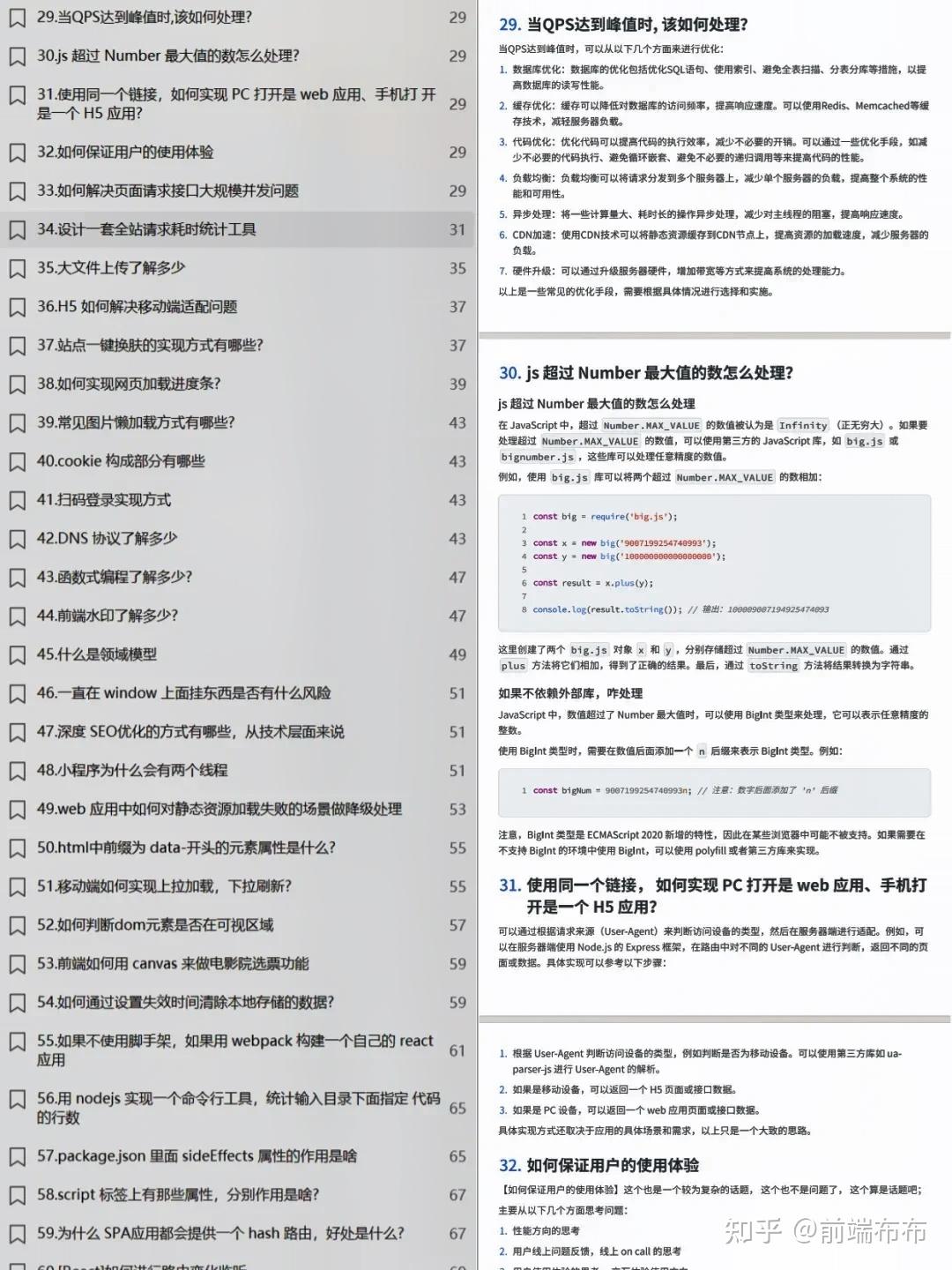The width and height of the screenshot is (952, 1270).
Task: Open outline entry 38.如何实现网页加载进度条
Action: point(237,384)
